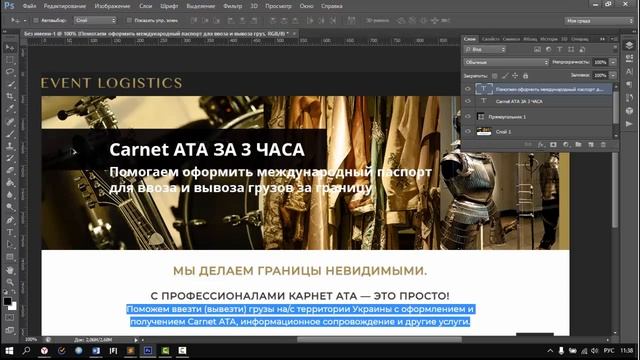The image size is (640, 360).
Task: Hide the Слой 1 layer
Action: tap(468, 131)
